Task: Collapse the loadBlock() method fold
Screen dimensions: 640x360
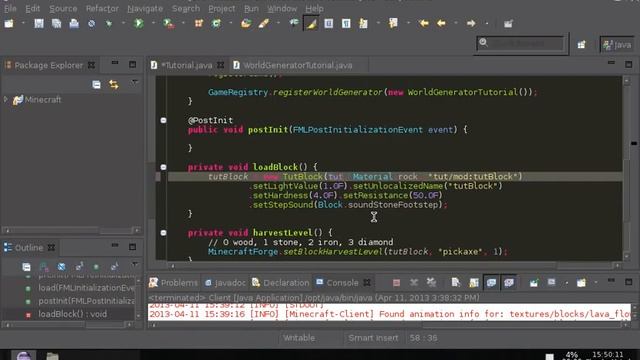Action: click(163, 167)
